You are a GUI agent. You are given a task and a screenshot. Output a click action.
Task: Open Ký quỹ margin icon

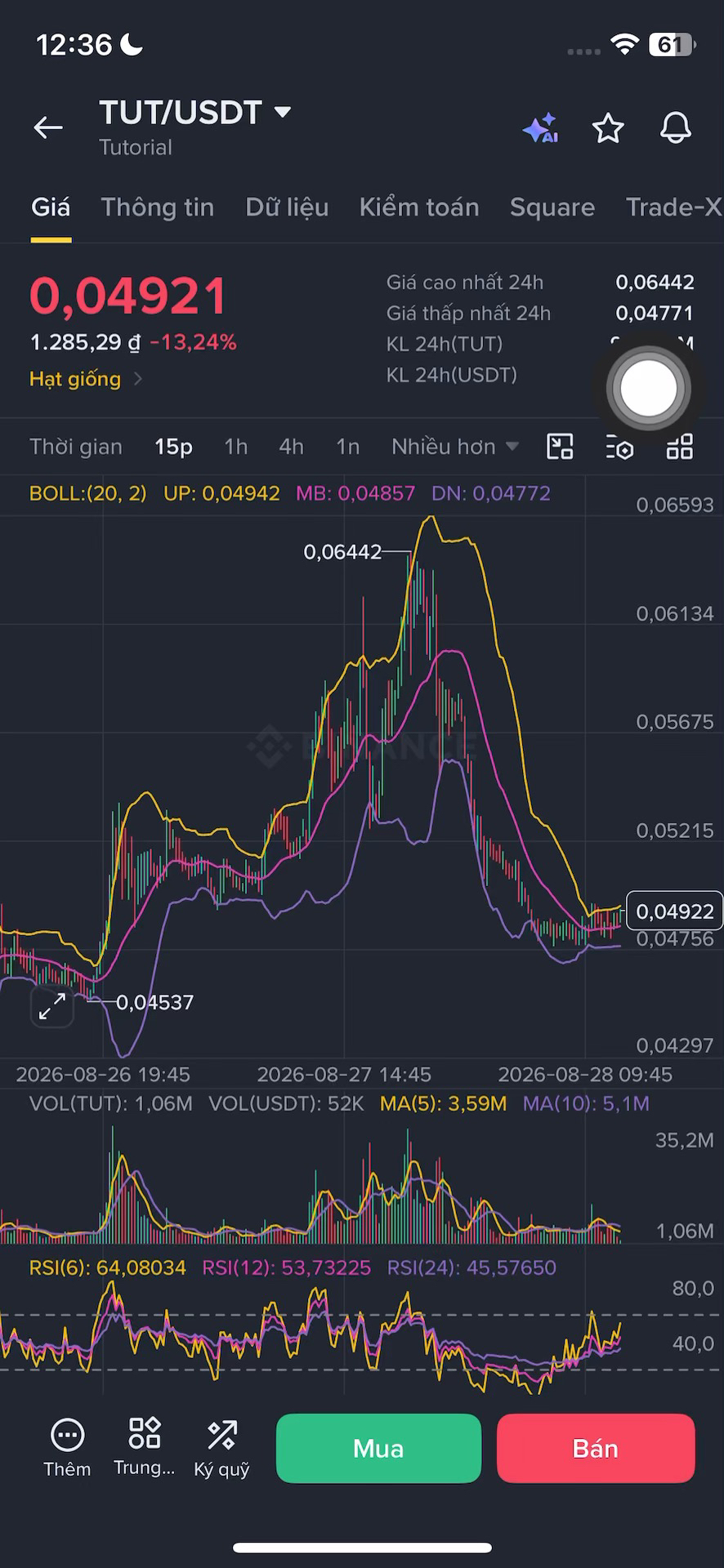222,1434
